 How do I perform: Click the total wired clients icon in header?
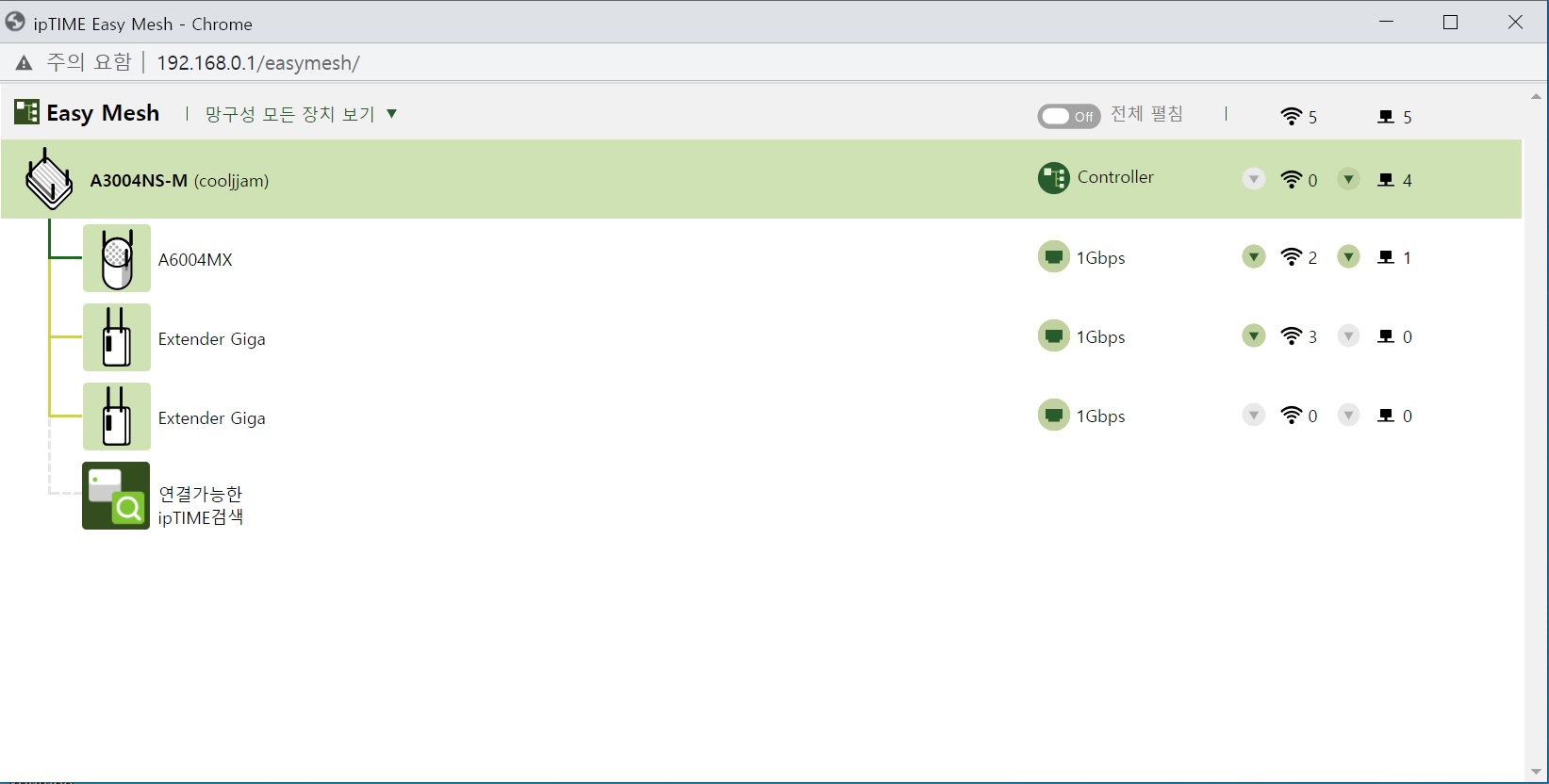(1386, 117)
